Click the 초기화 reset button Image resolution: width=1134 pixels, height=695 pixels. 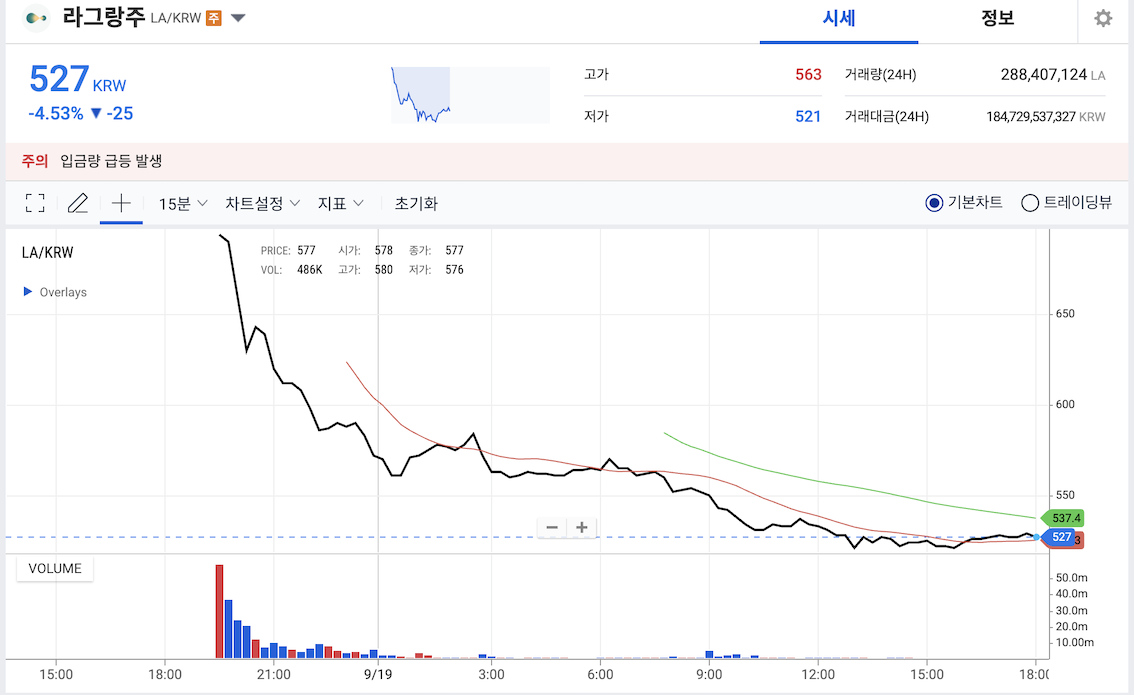(x=416, y=203)
